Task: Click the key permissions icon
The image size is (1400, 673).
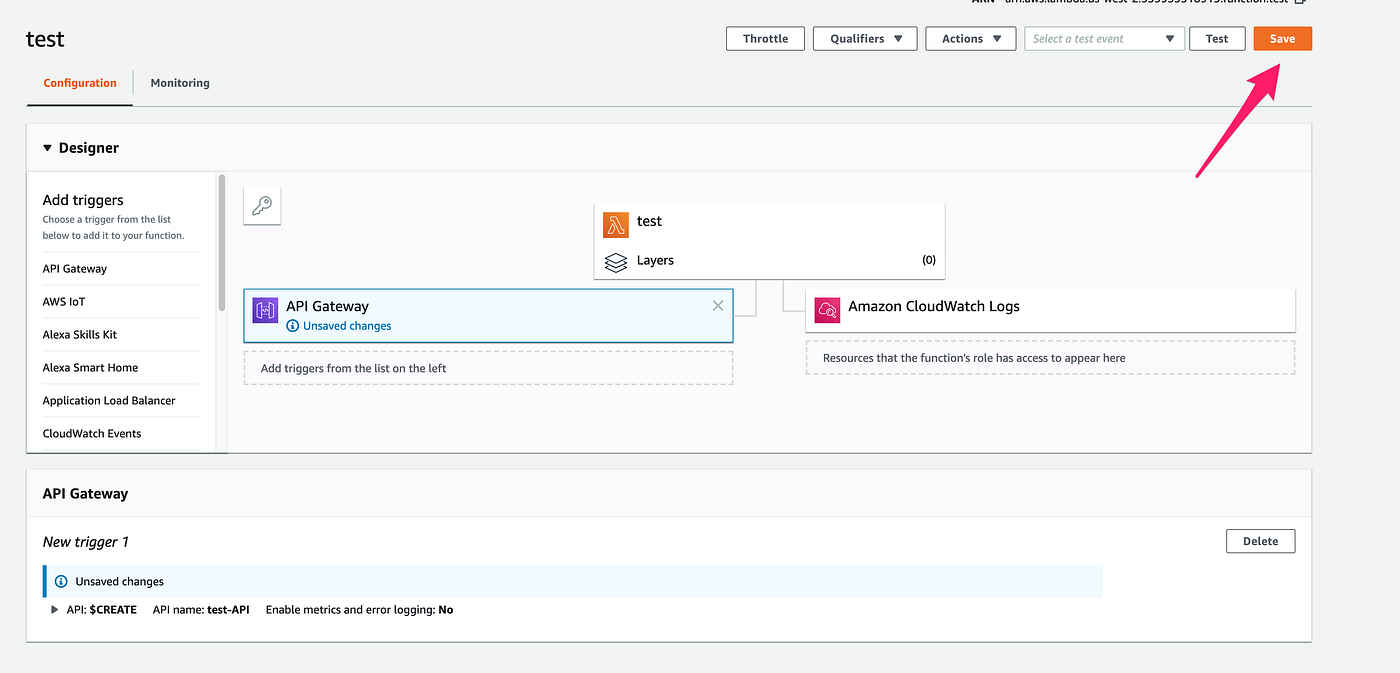Action: pyautogui.click(x=262, y=206)
